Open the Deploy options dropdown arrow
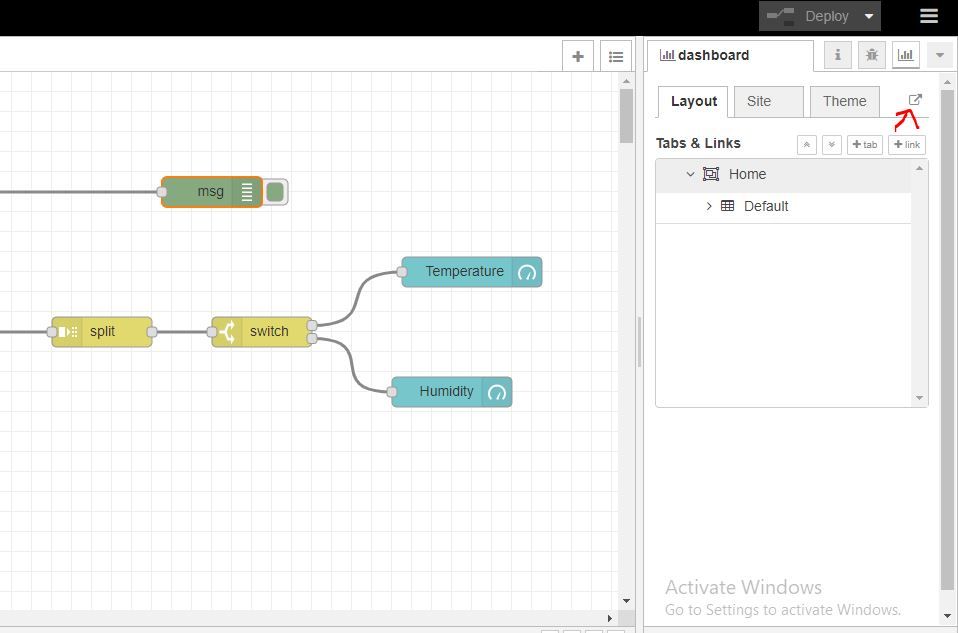This screenshot has width=958, height=633. click(869, 16)
